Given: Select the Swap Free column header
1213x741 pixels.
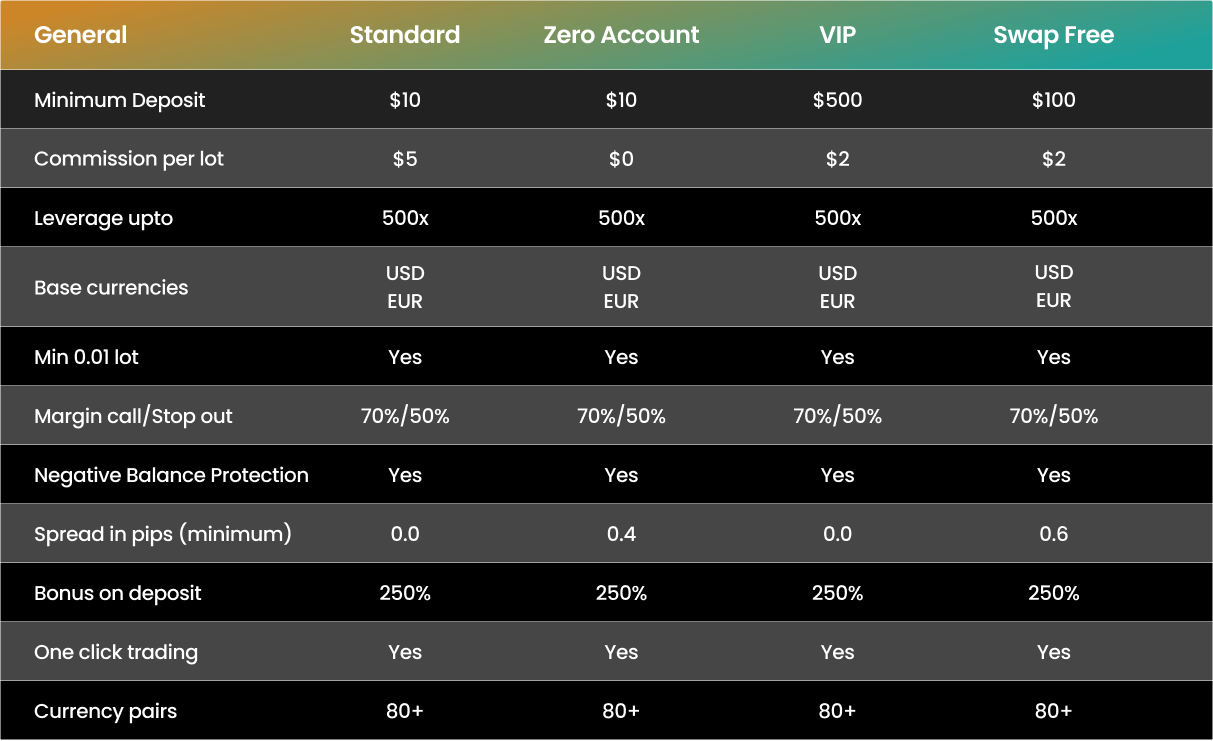Looking at the screenshot, I should [x=1053, y=35].
